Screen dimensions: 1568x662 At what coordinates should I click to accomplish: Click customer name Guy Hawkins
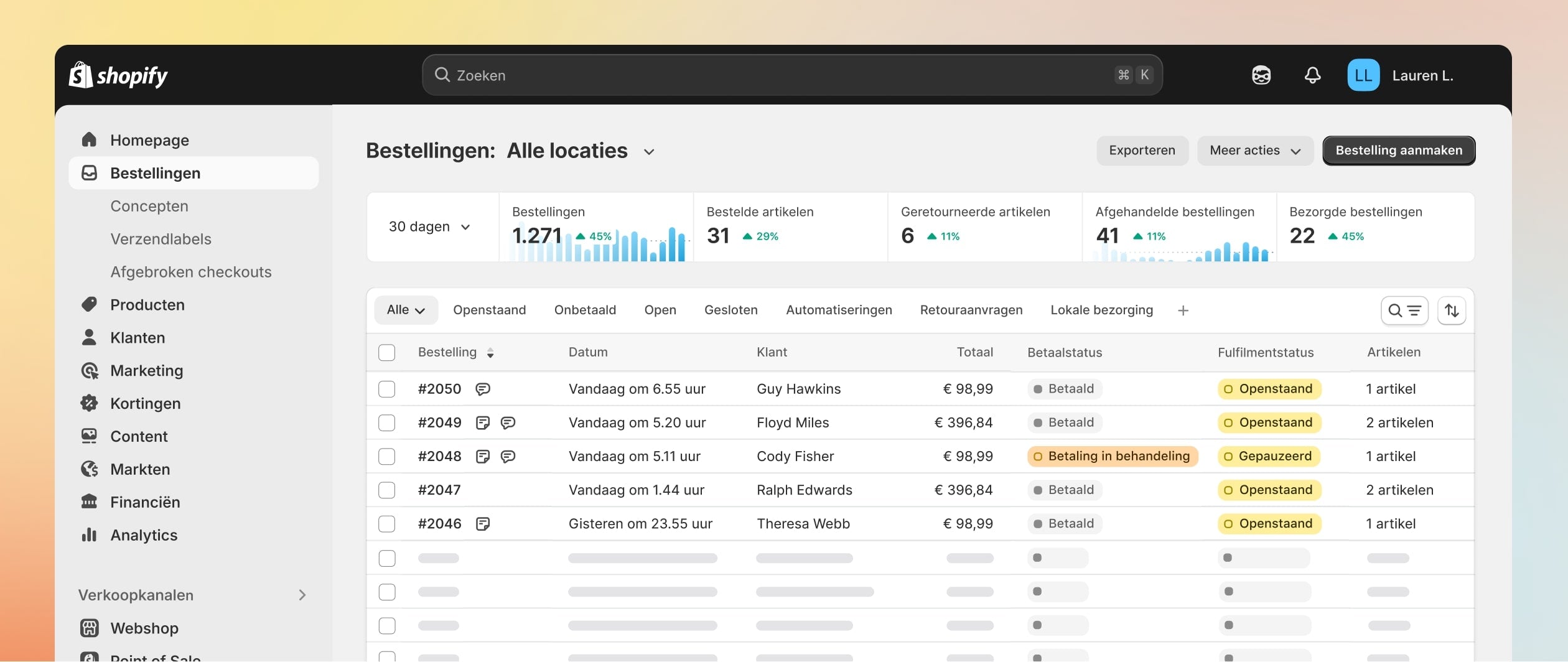tap(798, 389)
